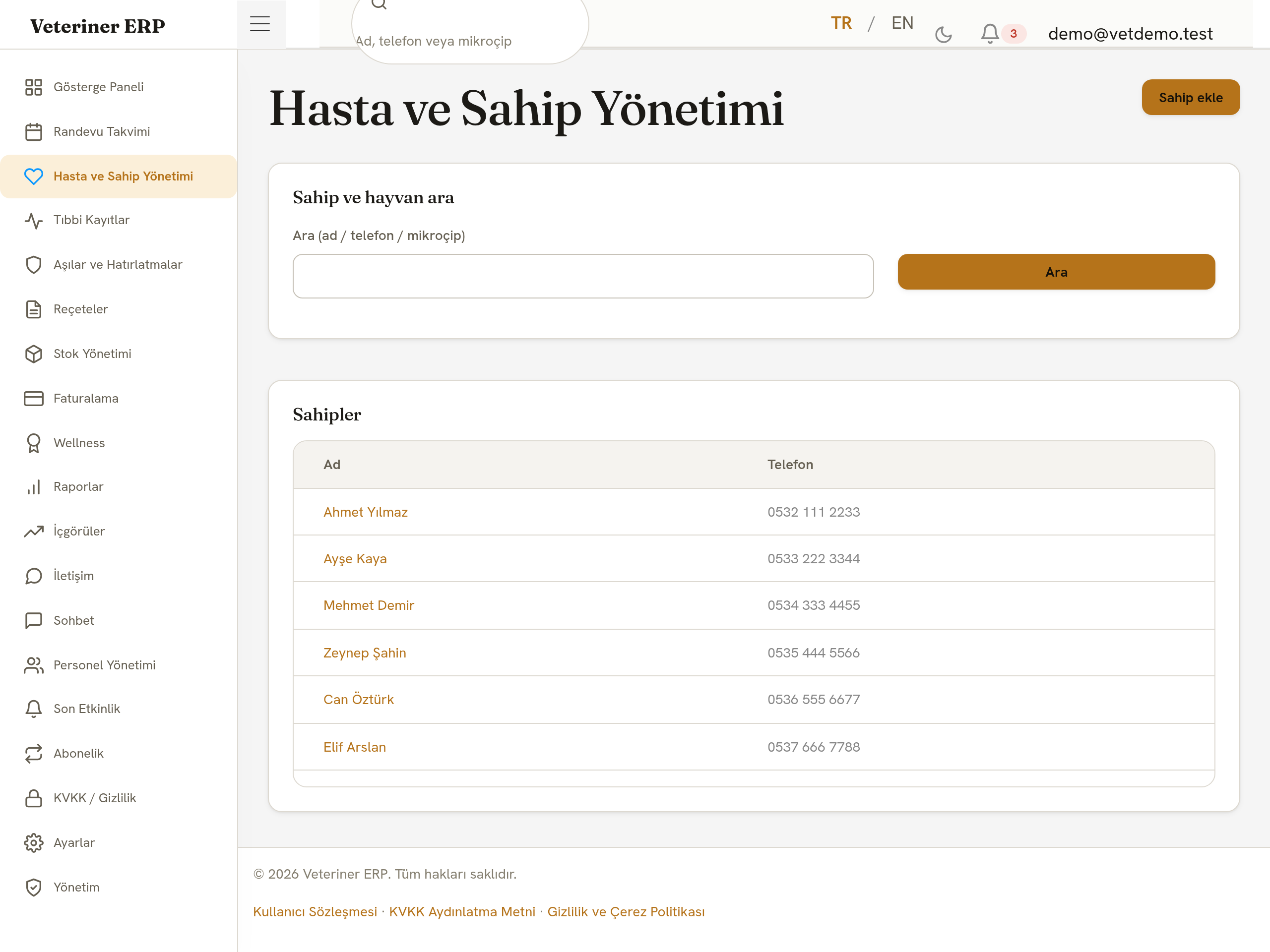Click the Randevu Takvimi calendar icon
1270x952 pixels.
pyautogui.click(x=33, y=131)
